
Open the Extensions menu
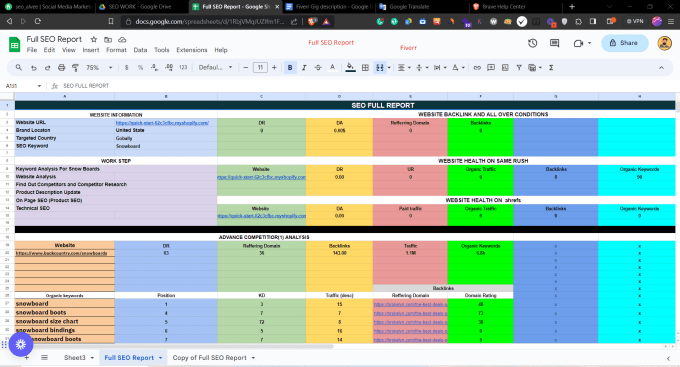(192, 50)
